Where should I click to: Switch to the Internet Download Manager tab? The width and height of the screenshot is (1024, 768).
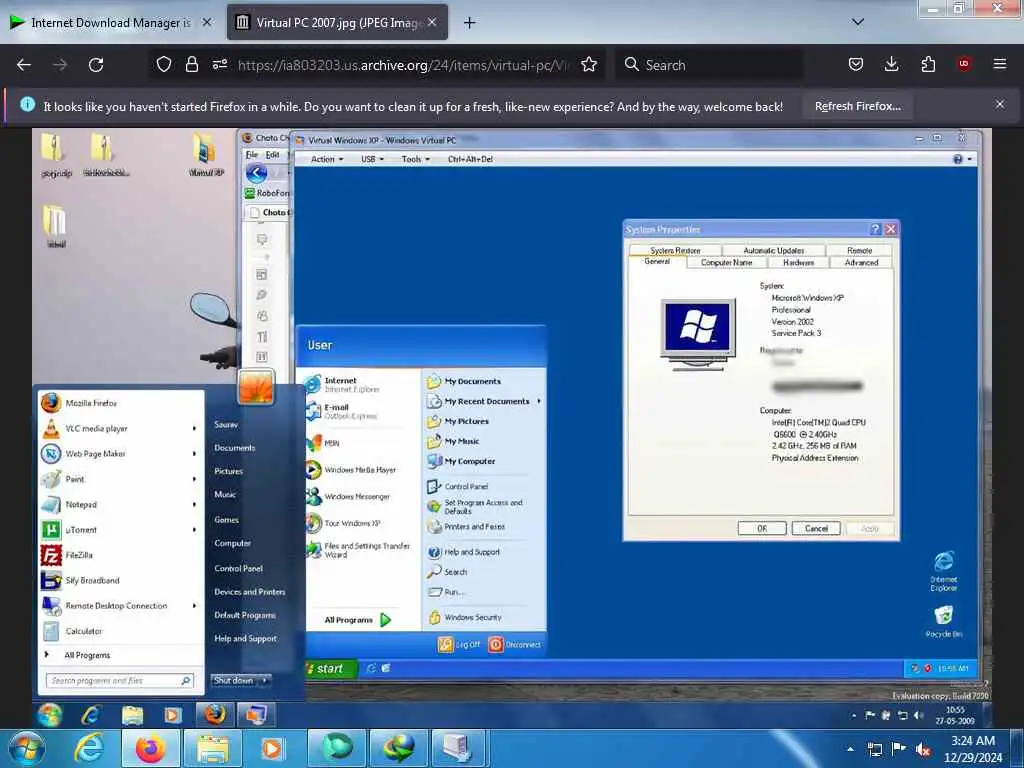click(110, 22)
